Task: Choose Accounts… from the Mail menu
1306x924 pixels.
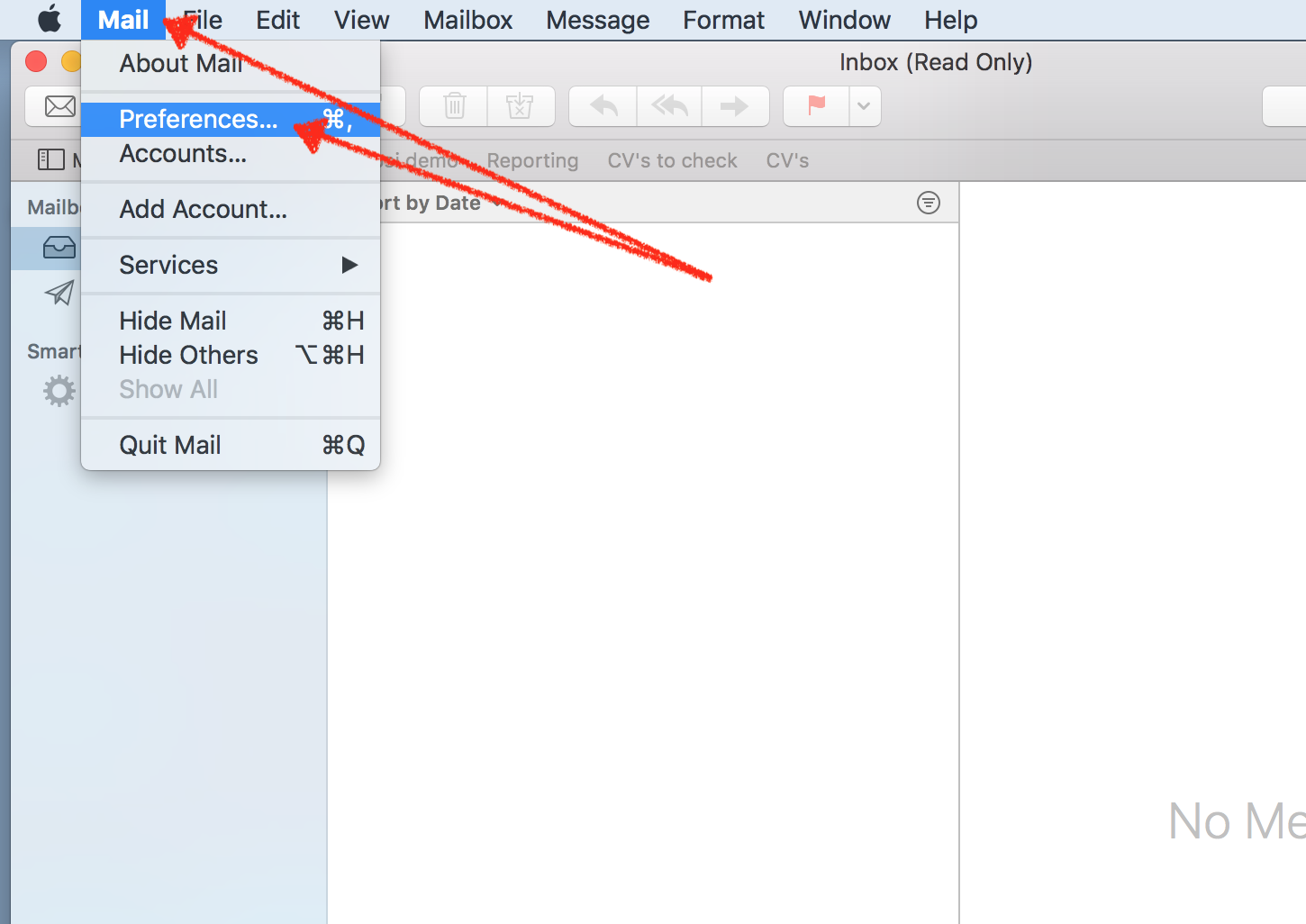Action: (231, 154)
